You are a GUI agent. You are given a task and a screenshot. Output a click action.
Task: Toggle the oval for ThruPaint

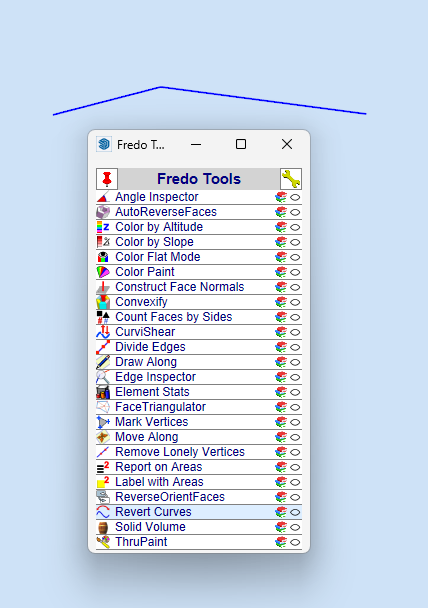(x=295, y=542)
